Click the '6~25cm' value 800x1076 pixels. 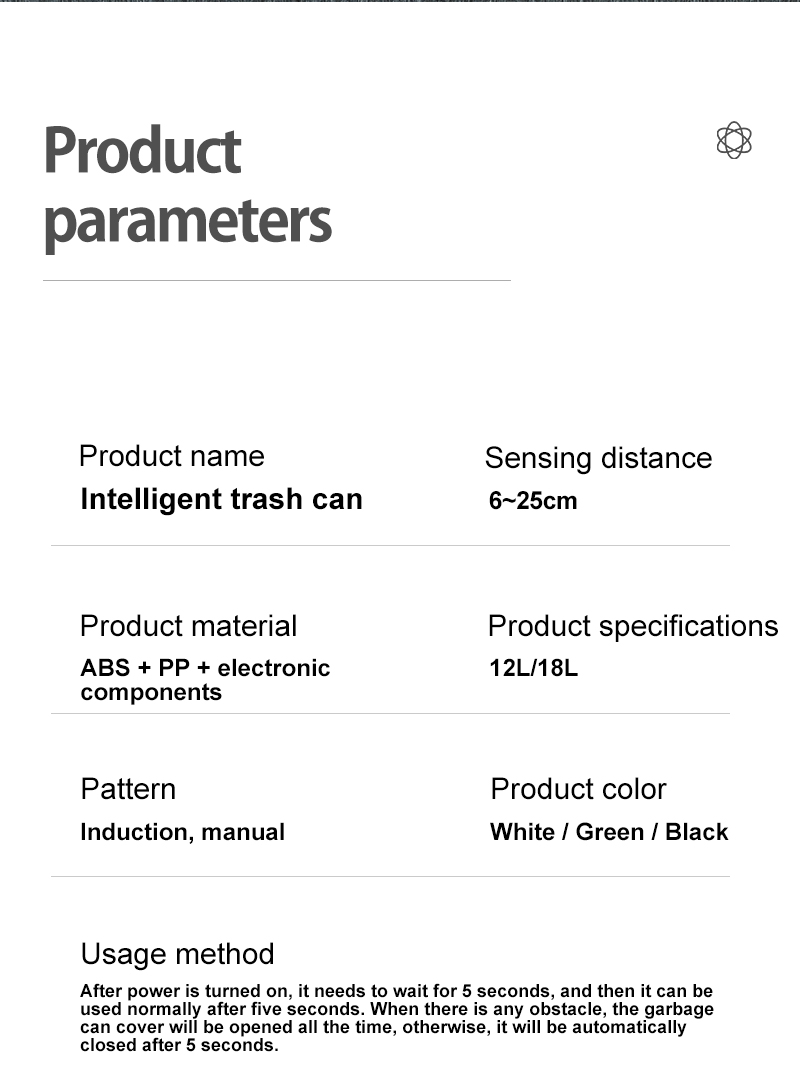pyautogui.click(x=533, y=501)
